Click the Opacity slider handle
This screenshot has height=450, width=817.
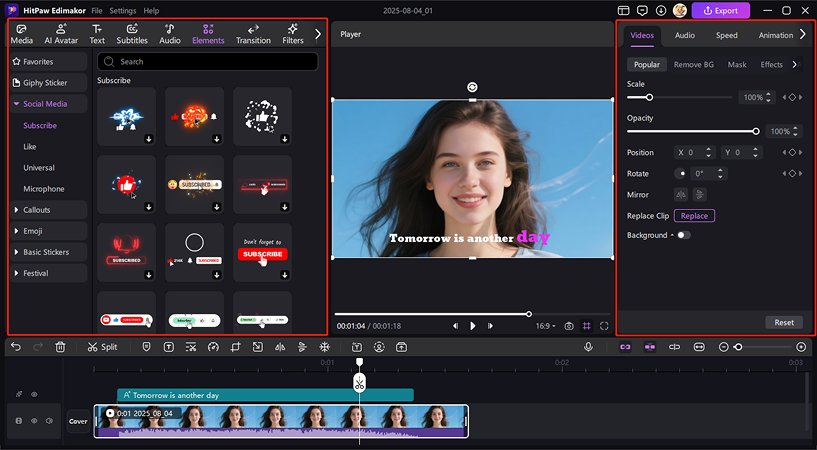(756, 131)
